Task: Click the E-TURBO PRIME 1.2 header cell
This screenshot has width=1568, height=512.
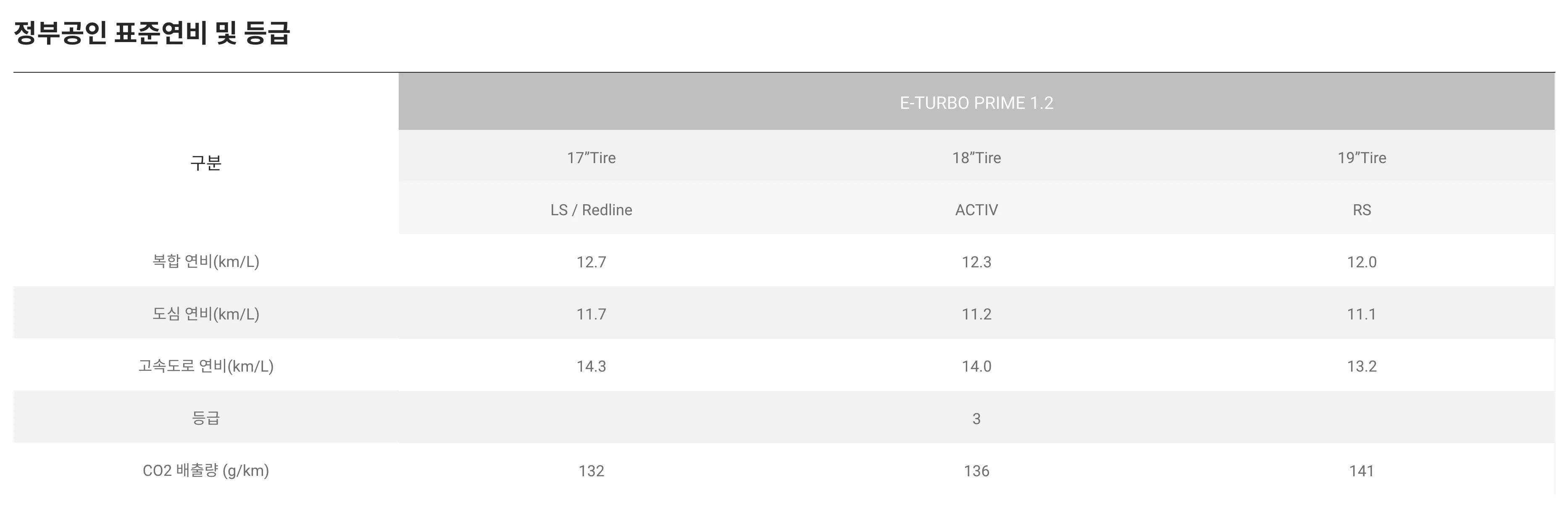Action: click(x=976, y=102)
